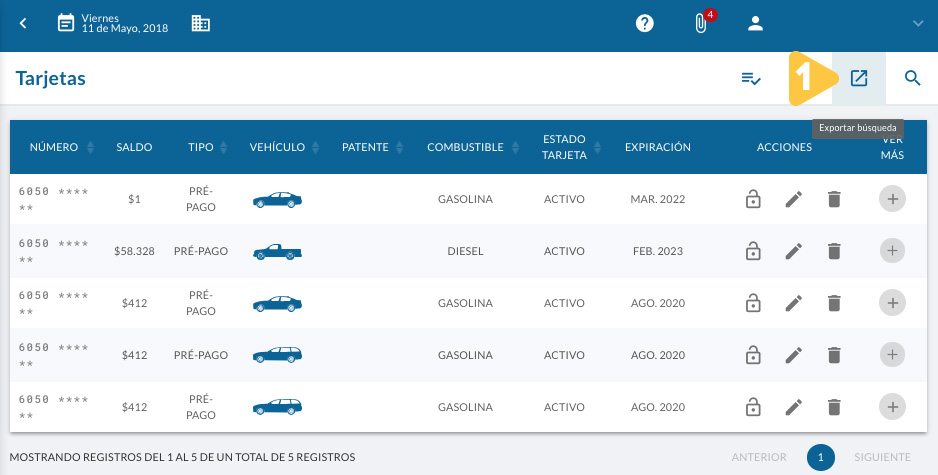Go to SIGUIENTE page
Image resolution: width=938 pixels, height=475 pixels.
pyautogui.click(x=882, y=457)
